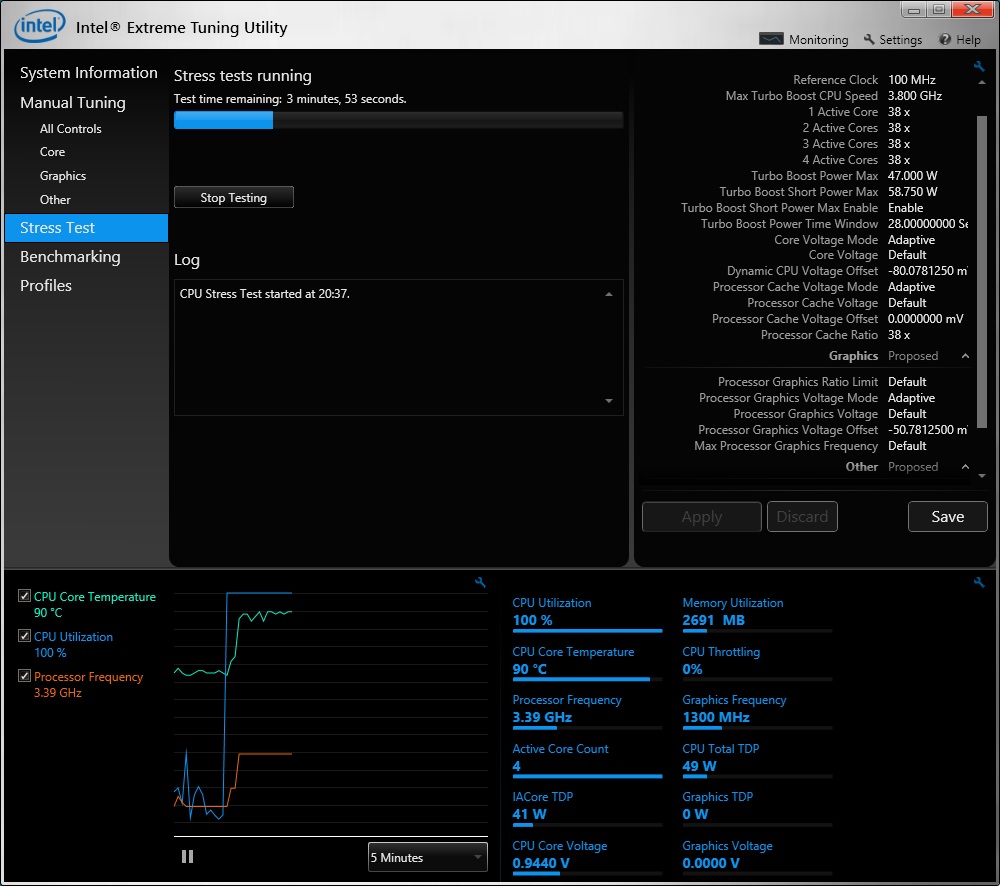Open the Benchmarking section
Screen dimensions: 1000x886
pos(70,256)
